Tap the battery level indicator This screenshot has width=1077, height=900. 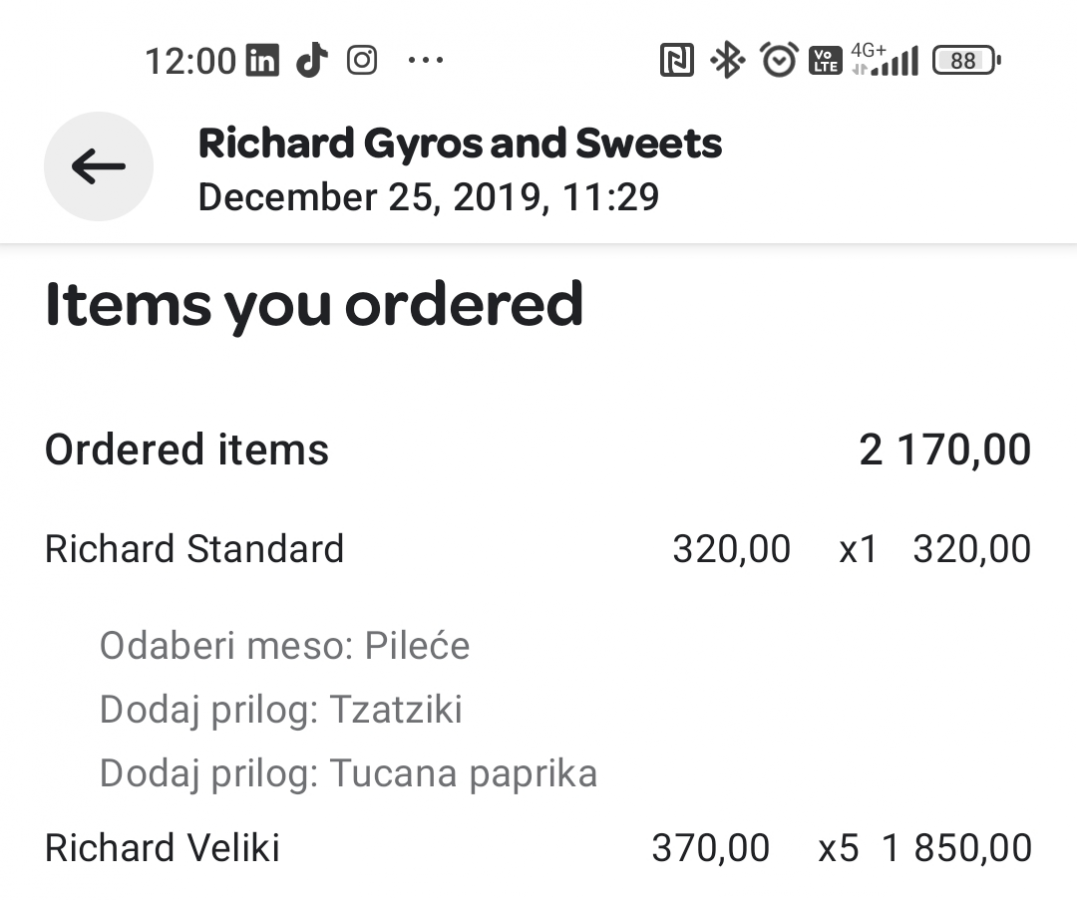(965, 62)
